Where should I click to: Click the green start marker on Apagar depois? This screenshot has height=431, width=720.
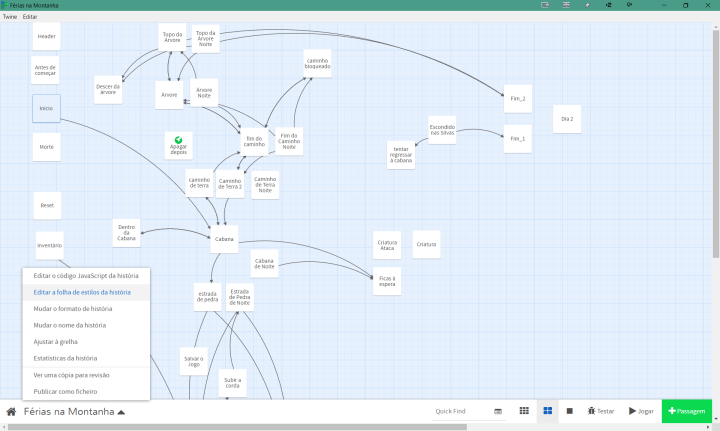178,140
